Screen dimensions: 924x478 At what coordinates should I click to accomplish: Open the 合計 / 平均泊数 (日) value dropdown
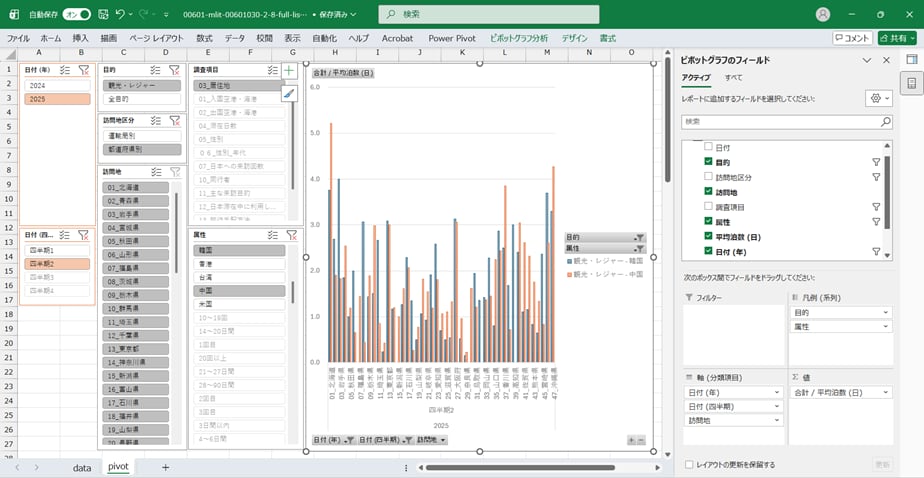pyautogui.click(x=883, y=392)
